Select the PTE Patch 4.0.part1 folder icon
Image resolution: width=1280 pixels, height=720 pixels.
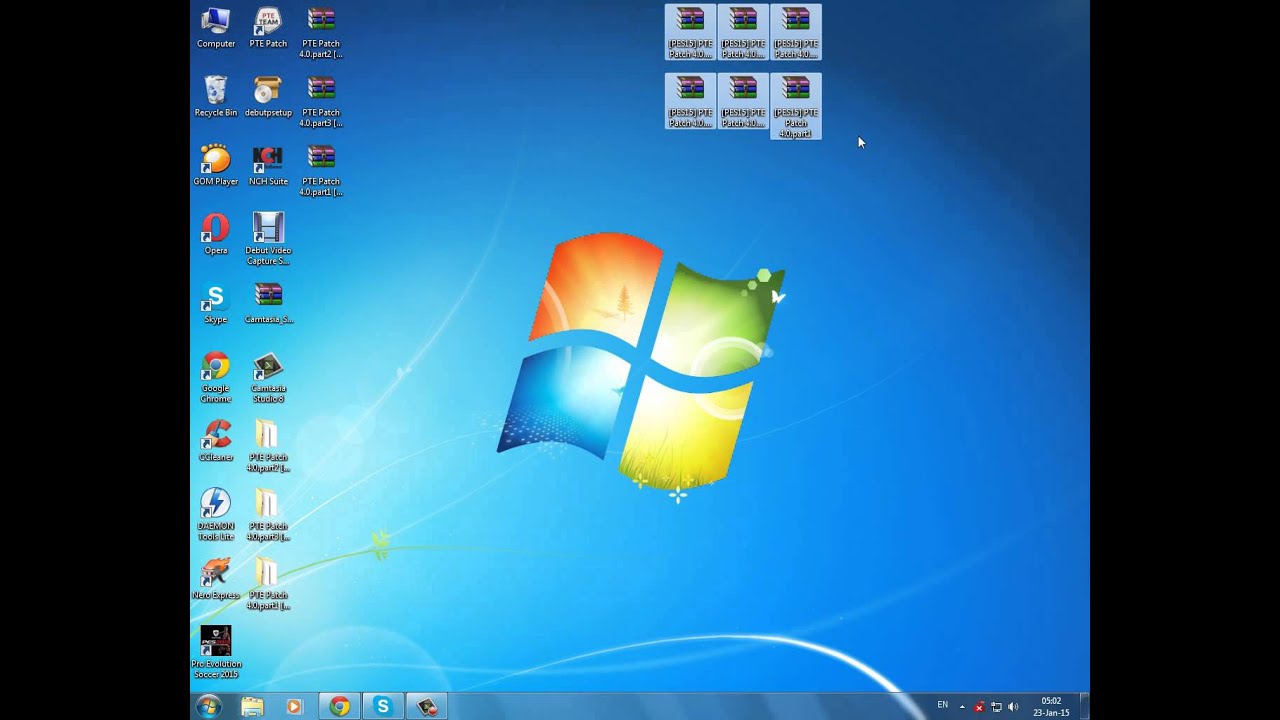[268, 585]
